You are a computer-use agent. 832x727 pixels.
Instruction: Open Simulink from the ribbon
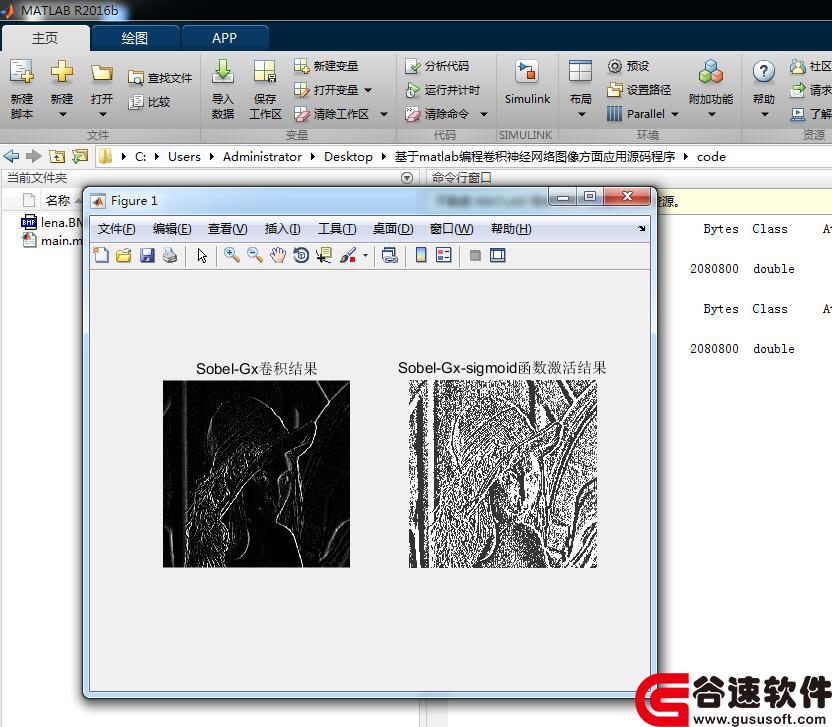(527, 82)
